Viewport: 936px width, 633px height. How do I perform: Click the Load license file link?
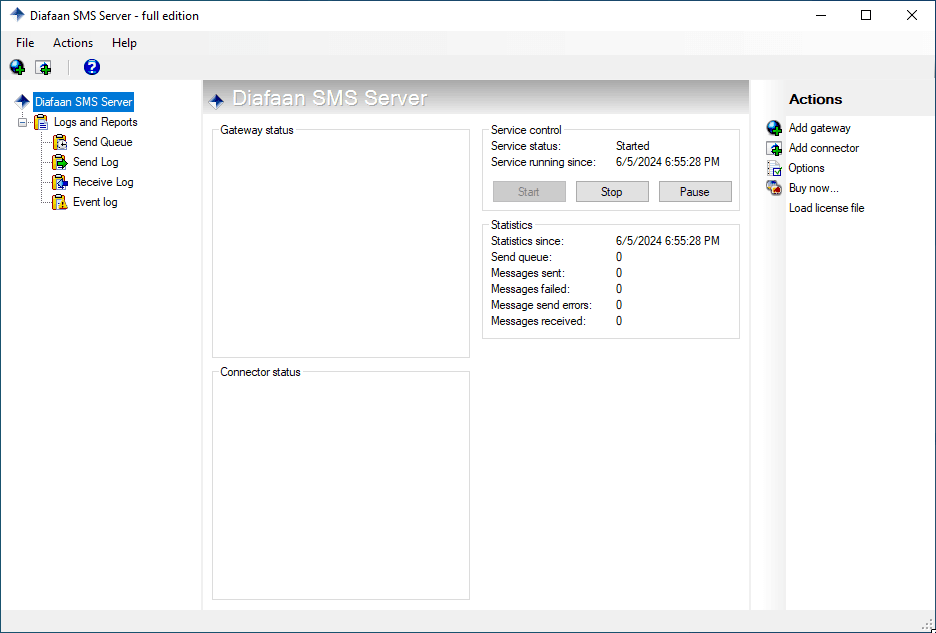point(826,207)
